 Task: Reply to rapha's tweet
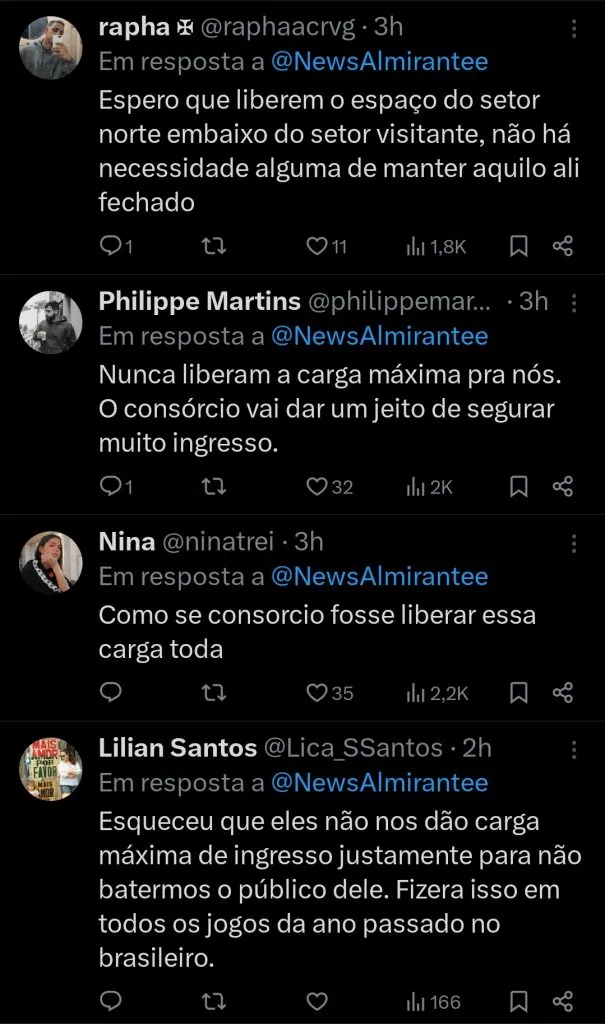click(112, 247)
